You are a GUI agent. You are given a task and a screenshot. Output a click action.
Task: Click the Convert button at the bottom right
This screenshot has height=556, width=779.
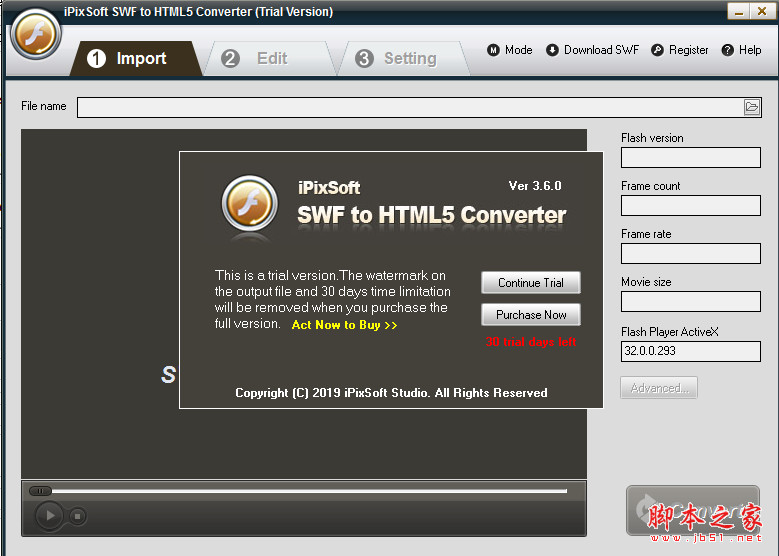pyautogui.click(x=693, y=510)
